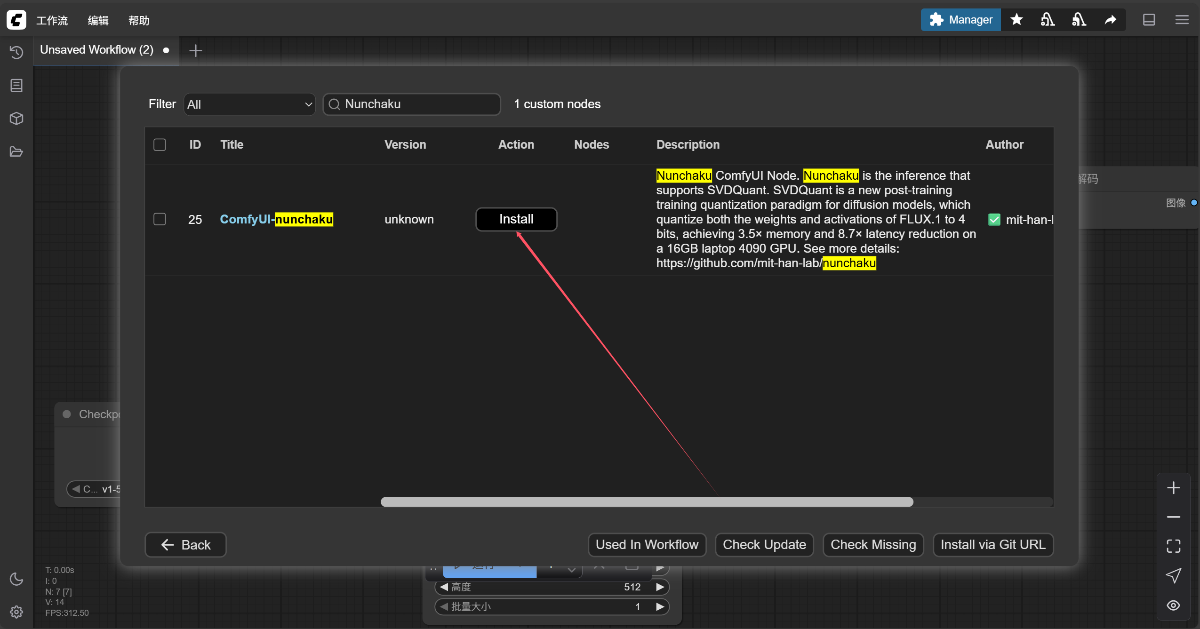Click the Install button for ComfyUI-nunchaku

(516, 219)
